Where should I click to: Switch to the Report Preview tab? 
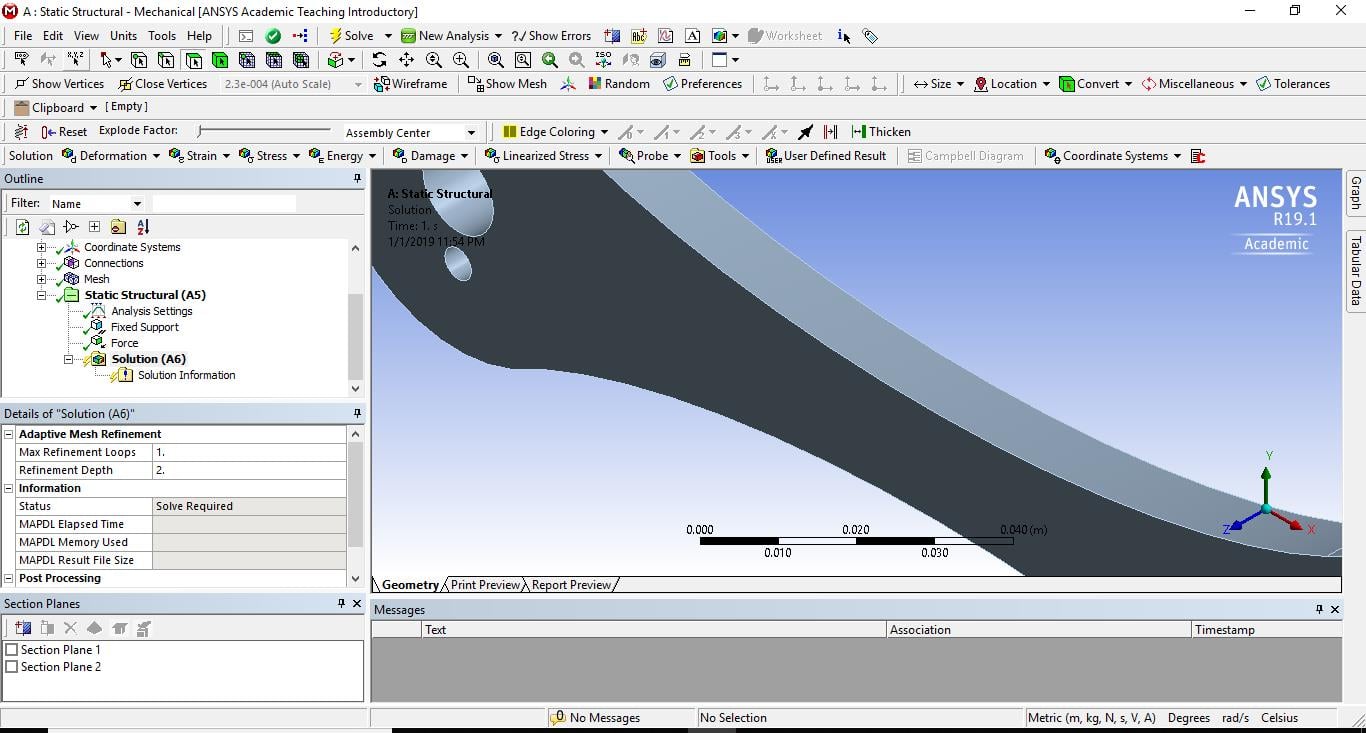(x=571, y=585)
